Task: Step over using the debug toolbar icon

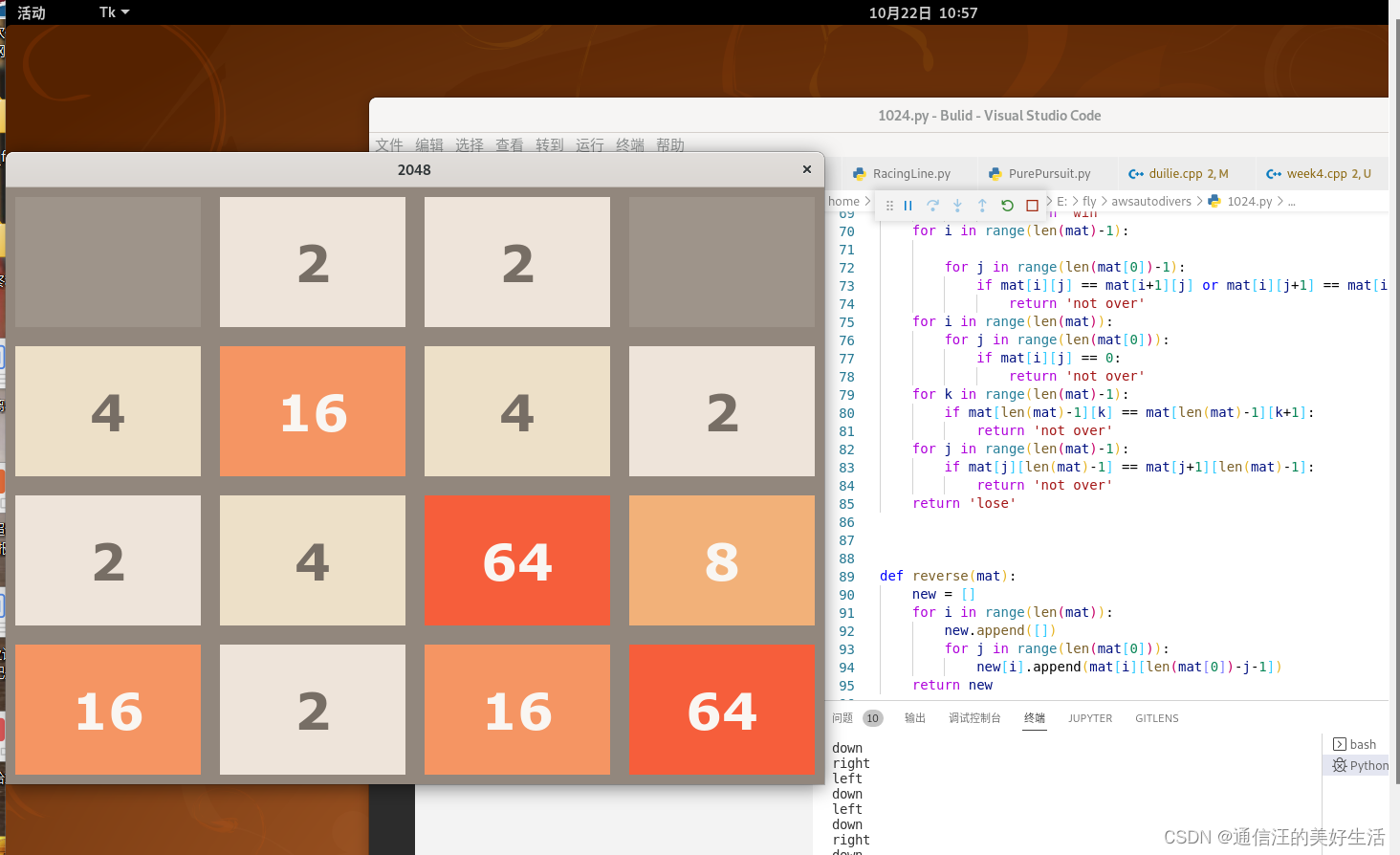Action: (933, 205)
